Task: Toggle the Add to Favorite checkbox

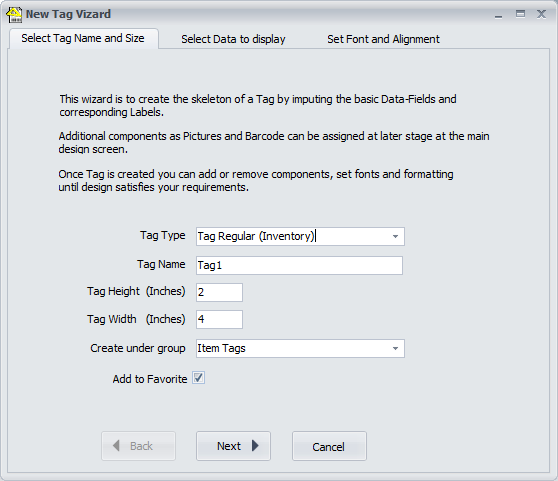Action: 199,378
